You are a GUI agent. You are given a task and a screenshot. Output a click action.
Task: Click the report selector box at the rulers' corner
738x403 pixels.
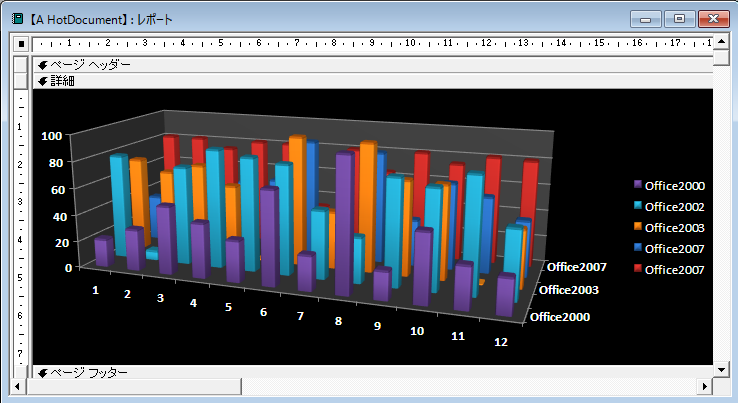20,44
